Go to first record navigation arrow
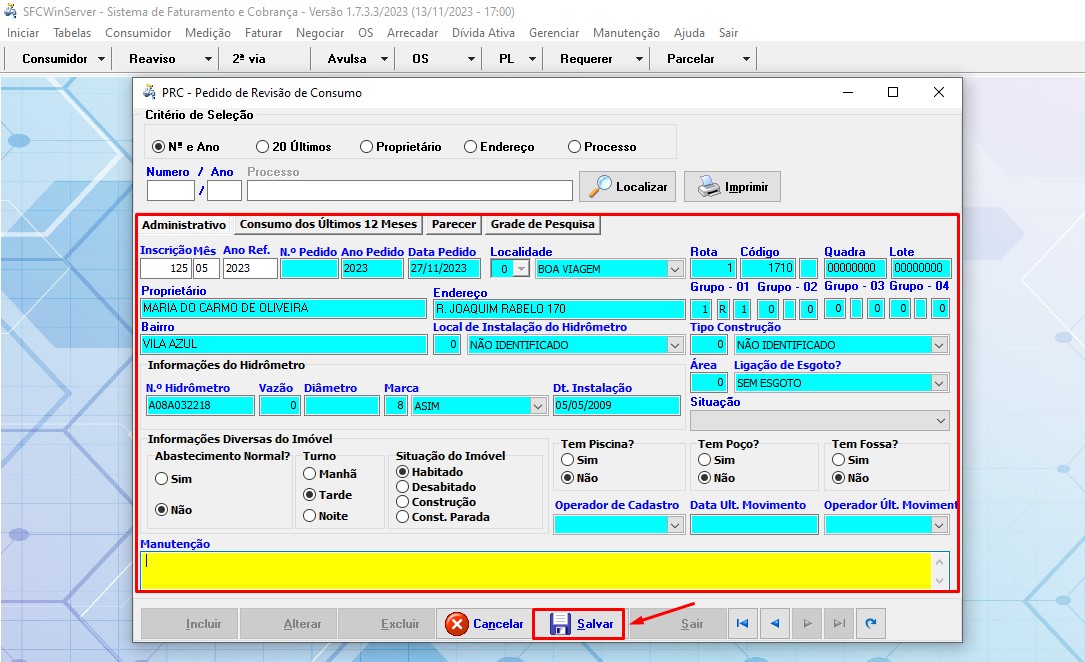The height and width of the screenshot is (662, 1085). (742, 624)
